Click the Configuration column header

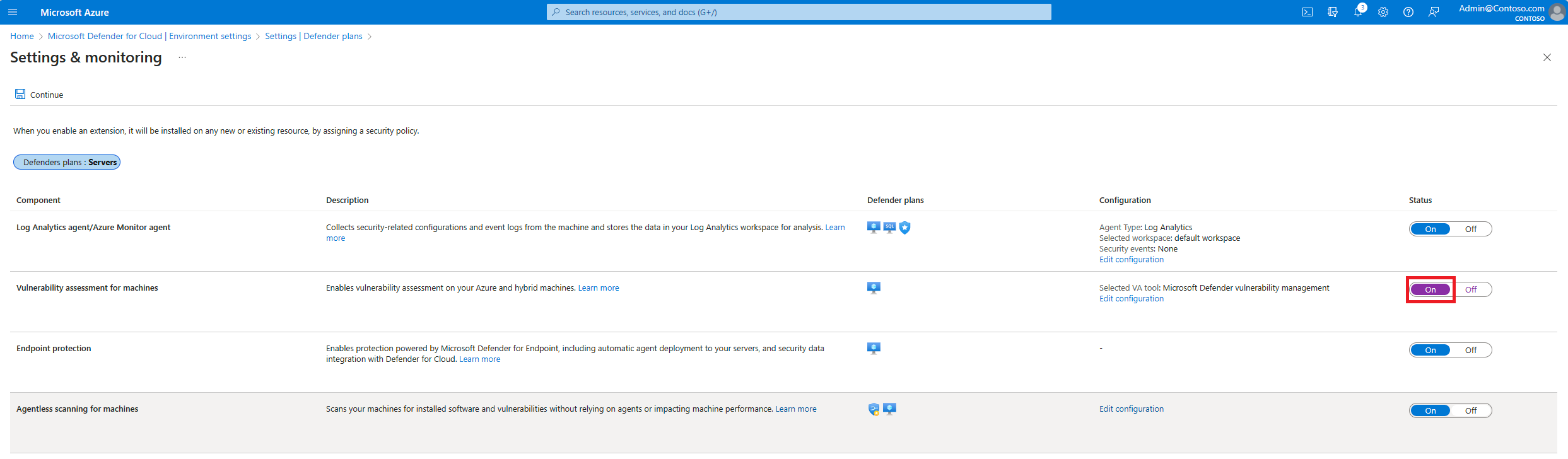click(1125, 200)
